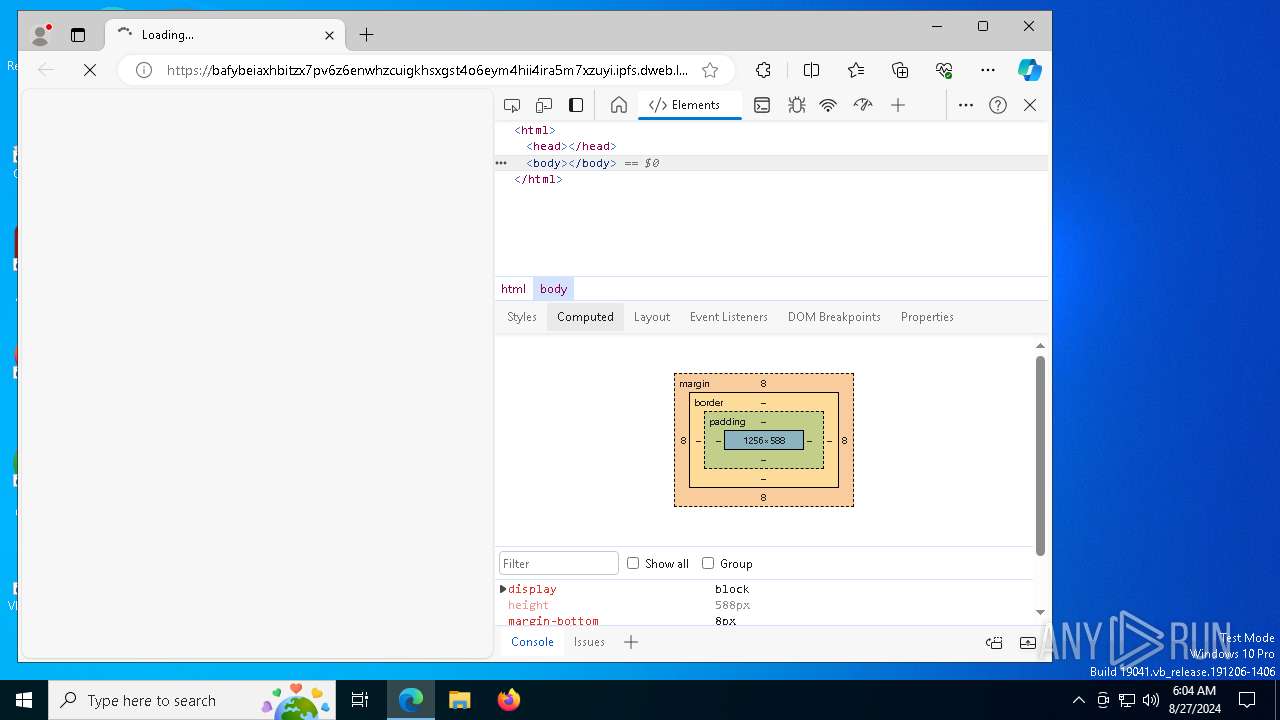Stop loading the page
The image size is (1280, 720).
point(90,70)
